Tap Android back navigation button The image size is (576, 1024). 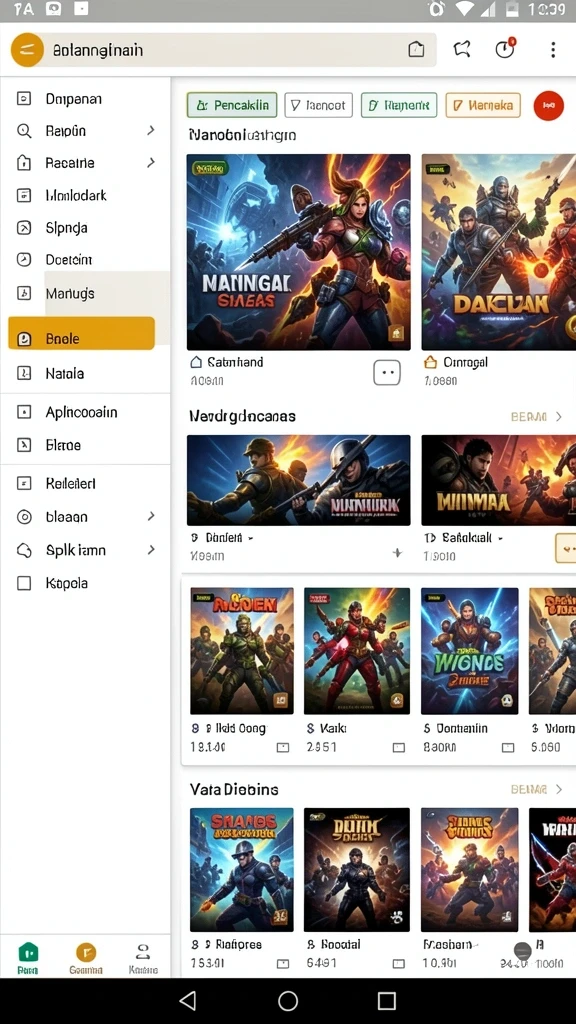point(187,1000)
